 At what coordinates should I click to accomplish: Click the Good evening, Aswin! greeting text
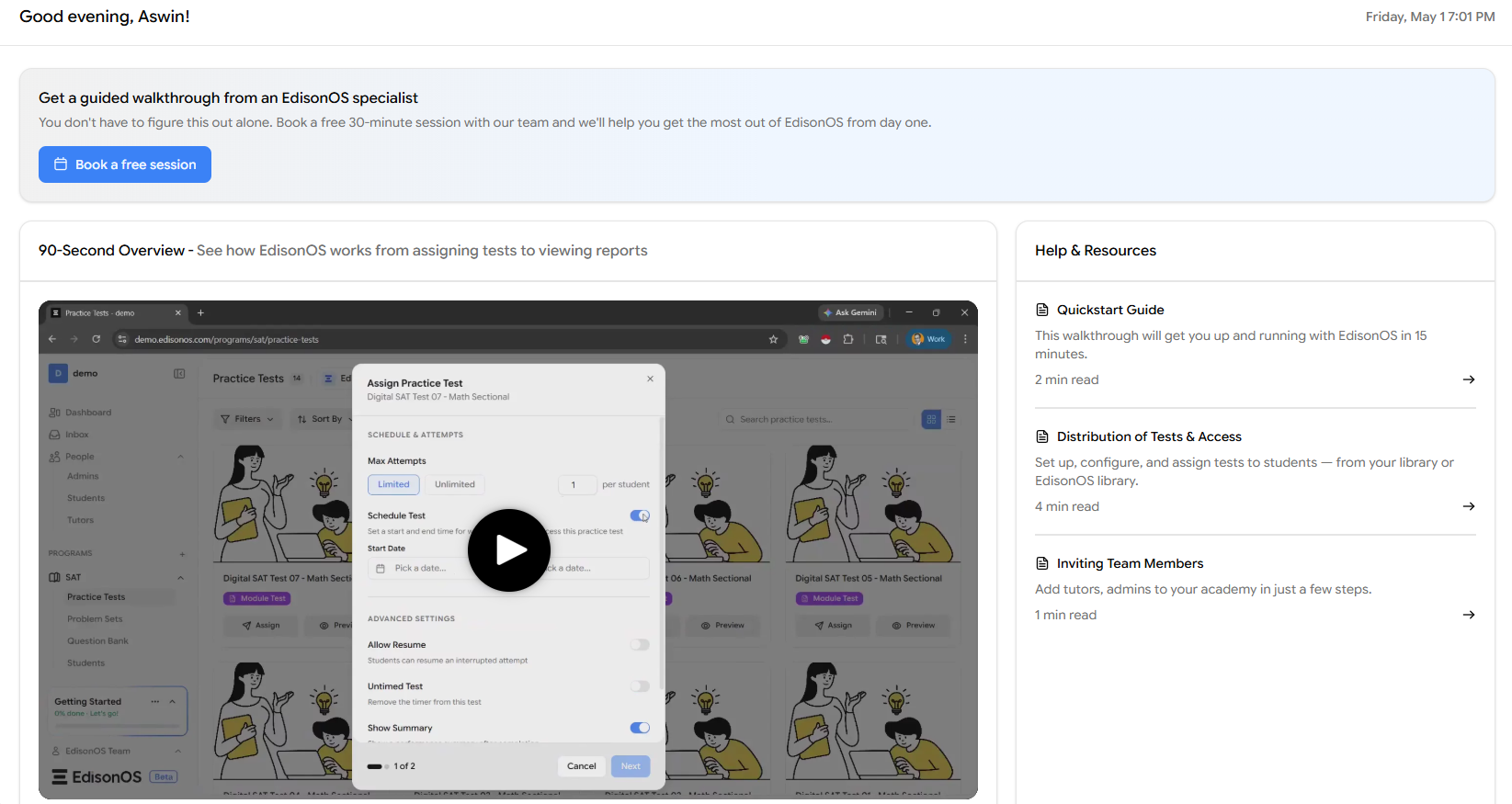click(105, 17)
